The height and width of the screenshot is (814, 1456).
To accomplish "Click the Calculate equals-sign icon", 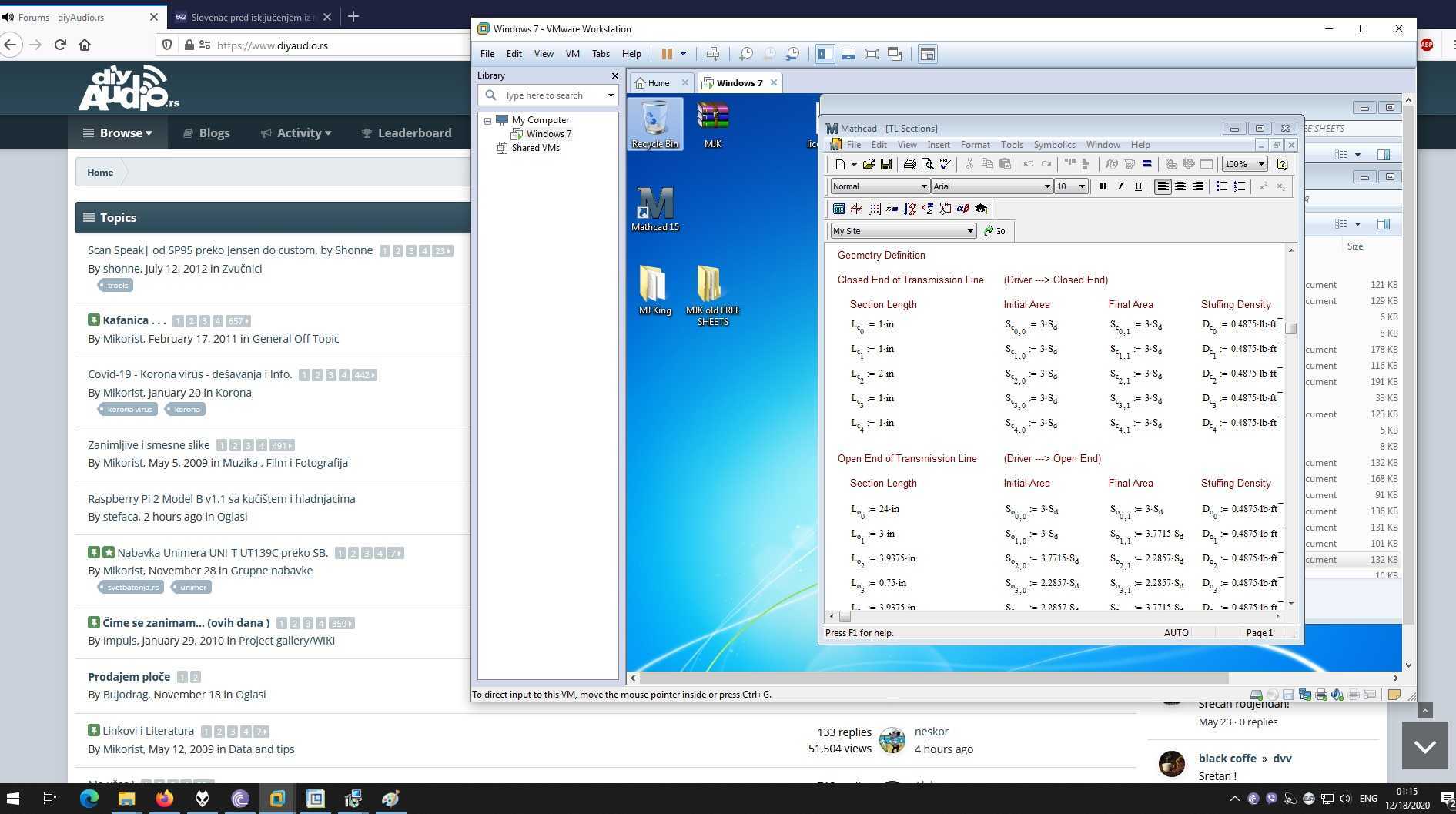I will [x=1146, y=164].
